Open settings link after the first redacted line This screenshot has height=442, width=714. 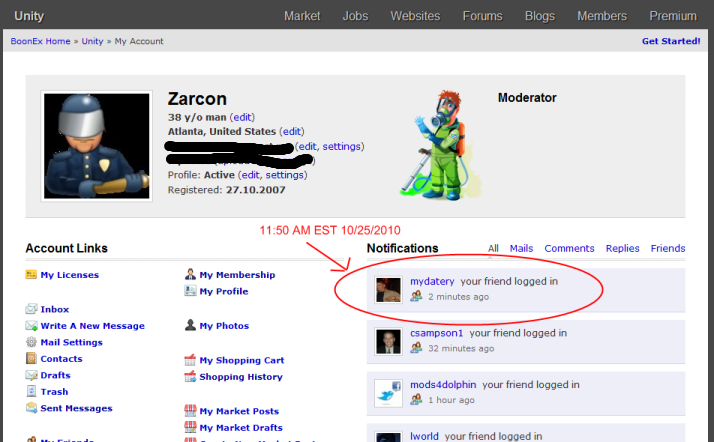pos(342,146)
